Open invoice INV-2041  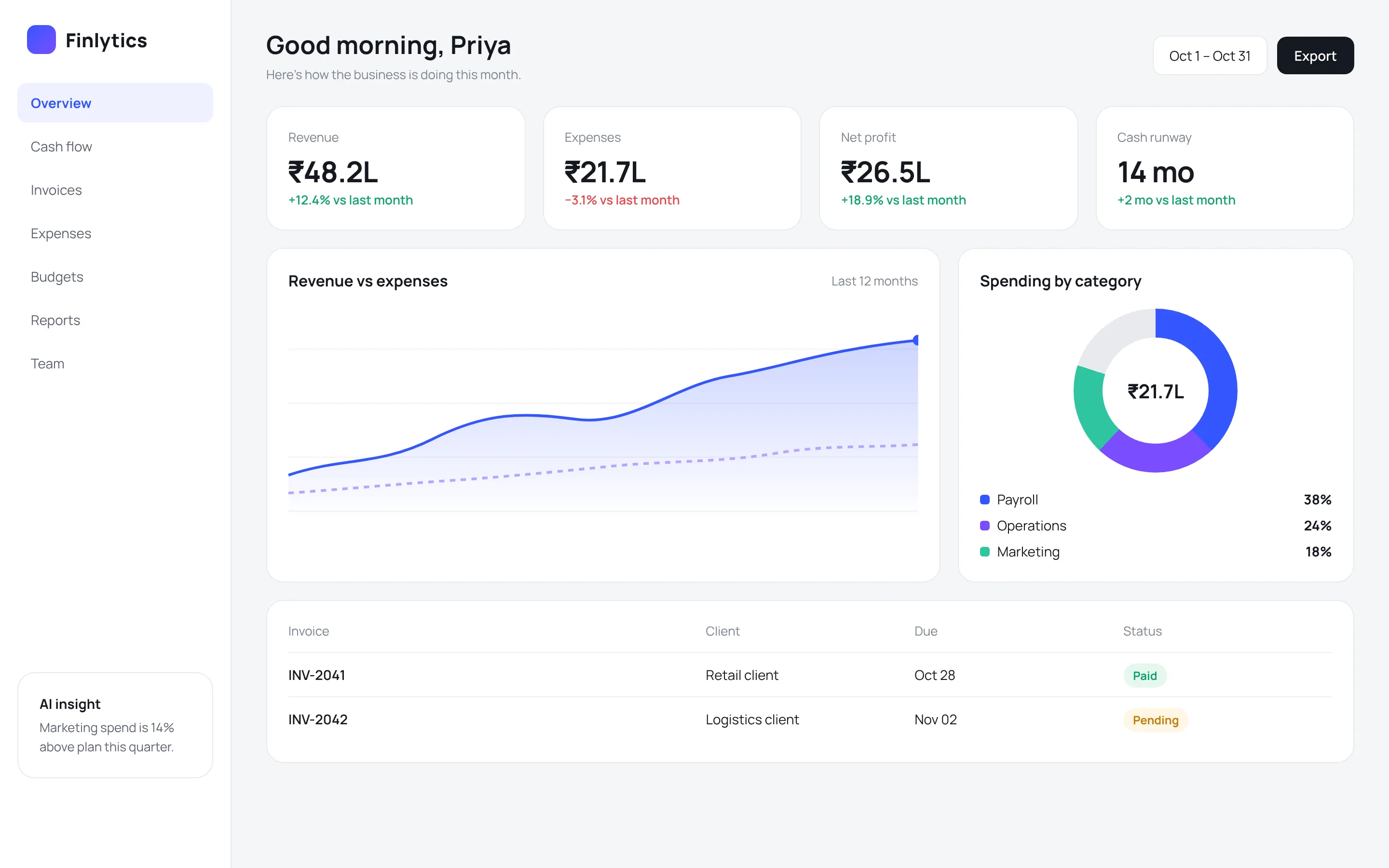click(x=317, y=675)
